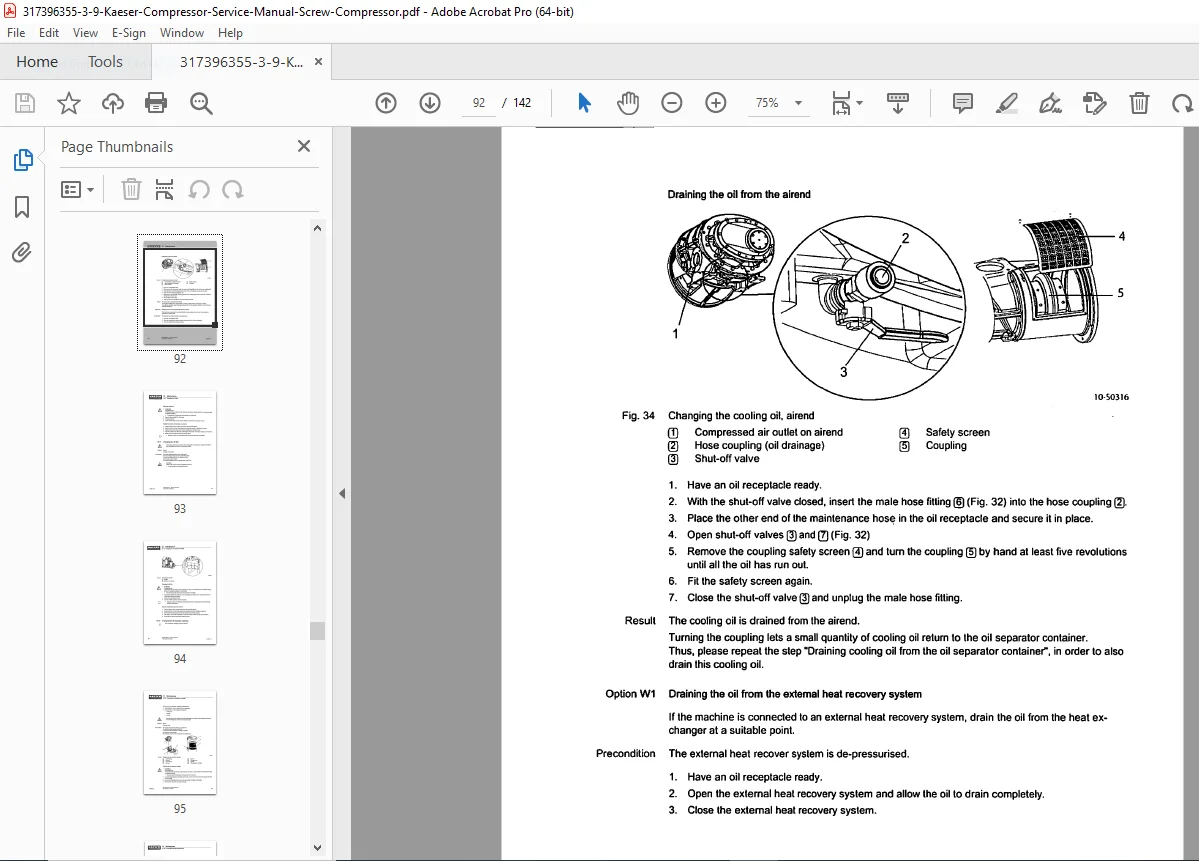This screenshot has height=861, width=1199.
Task: Delete selected pages in thumbnails panel
Action: pos(132,190)
